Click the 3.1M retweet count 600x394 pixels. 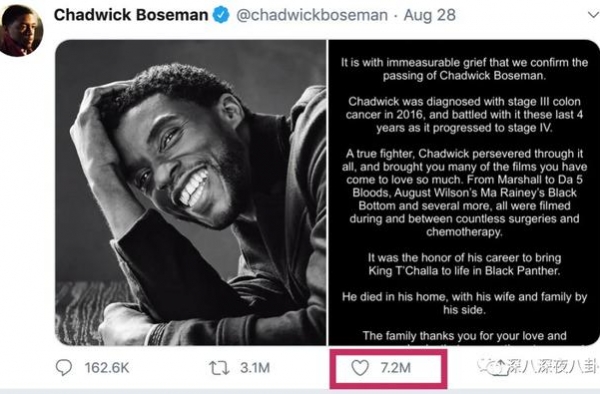coord(255,368)
